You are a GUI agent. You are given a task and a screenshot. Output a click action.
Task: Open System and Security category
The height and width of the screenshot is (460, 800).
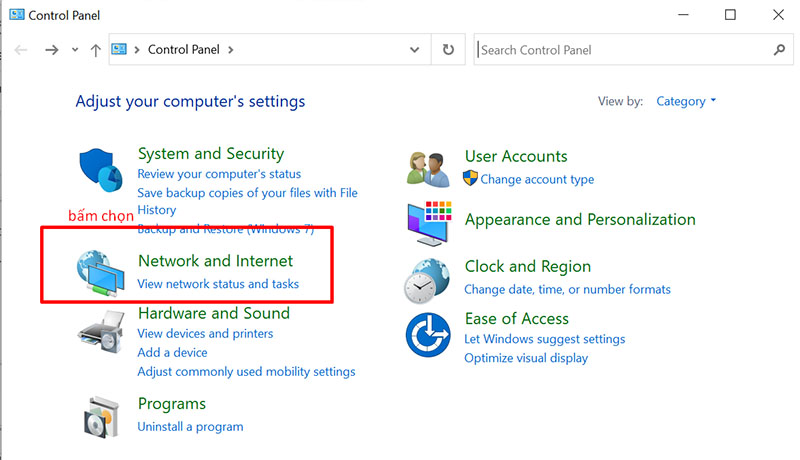pos(211,154)
